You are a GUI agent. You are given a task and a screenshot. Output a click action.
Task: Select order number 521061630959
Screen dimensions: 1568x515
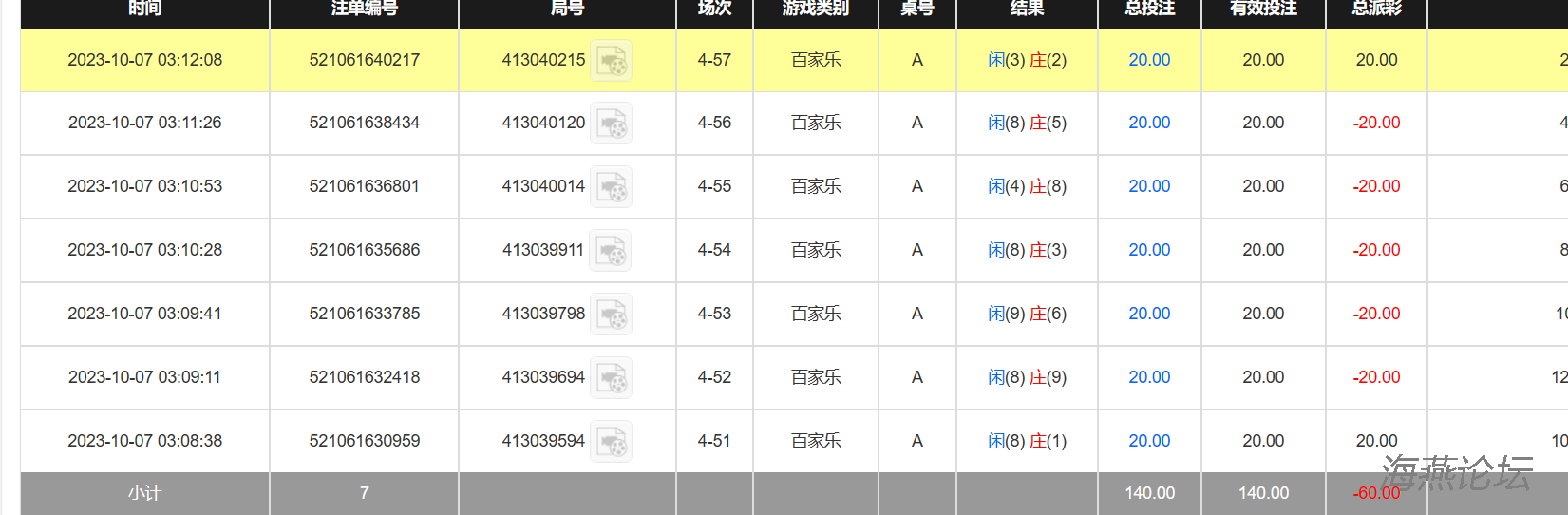tap(365, 441)
